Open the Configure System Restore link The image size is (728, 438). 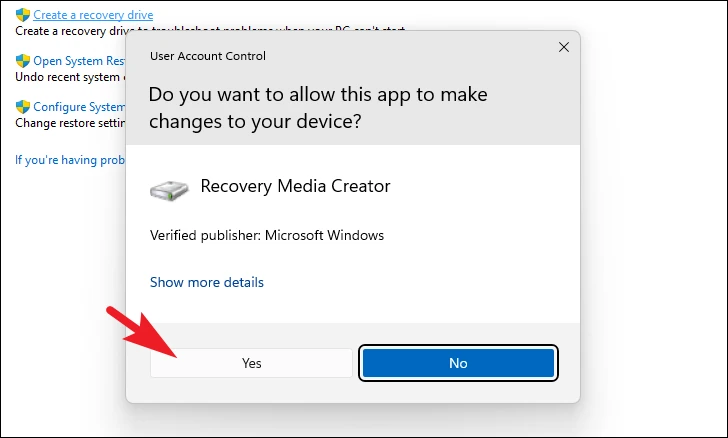(x=79, y=107)
